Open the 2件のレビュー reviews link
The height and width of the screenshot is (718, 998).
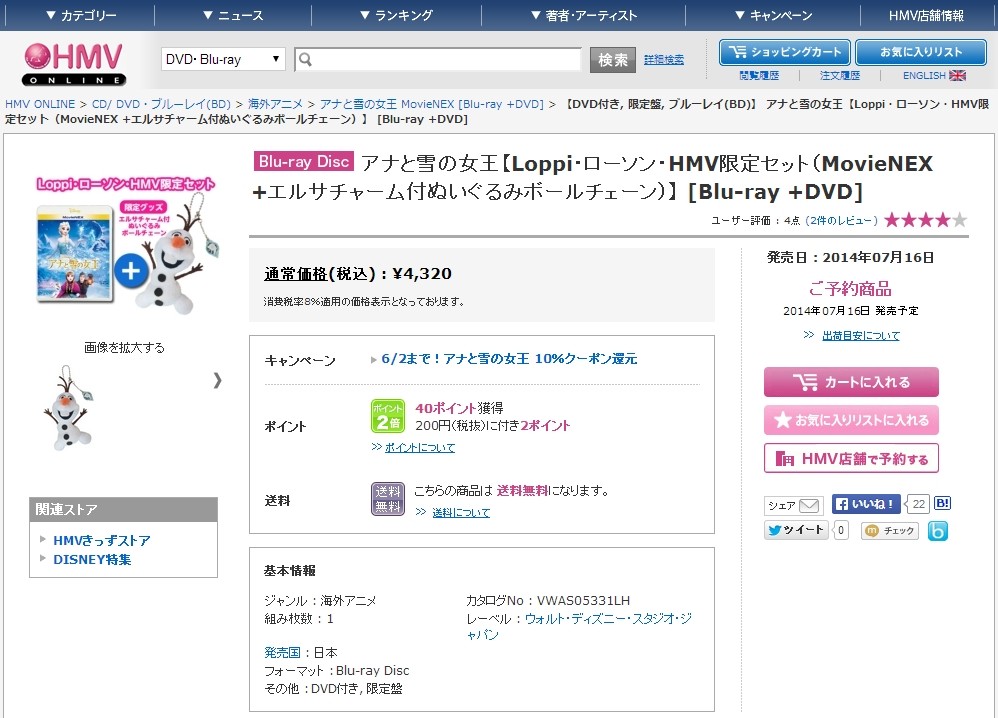(x=841, y=221)
